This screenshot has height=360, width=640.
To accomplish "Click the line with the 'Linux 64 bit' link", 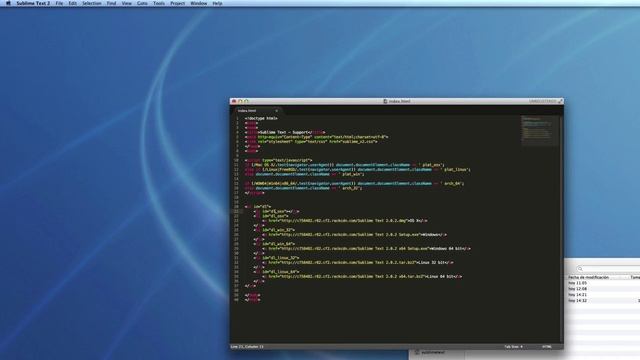I will click(362, 276).
